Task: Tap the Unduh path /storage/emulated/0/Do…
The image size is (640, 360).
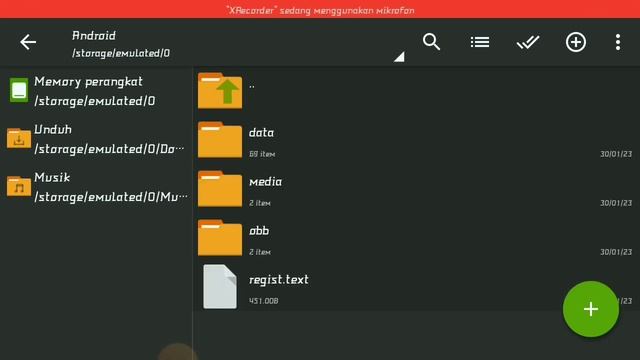Action: point(109,149)
